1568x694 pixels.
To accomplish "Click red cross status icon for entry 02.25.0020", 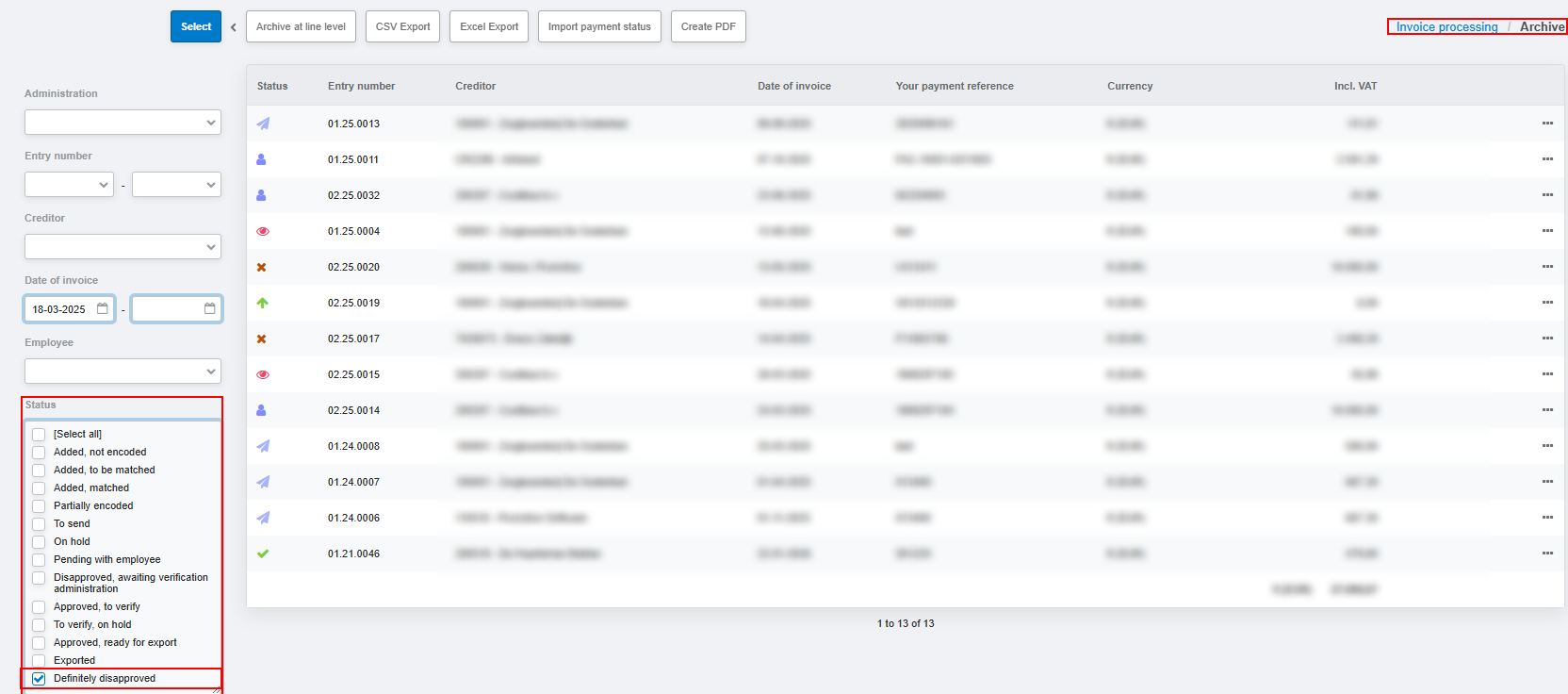I will coord(262,267).
